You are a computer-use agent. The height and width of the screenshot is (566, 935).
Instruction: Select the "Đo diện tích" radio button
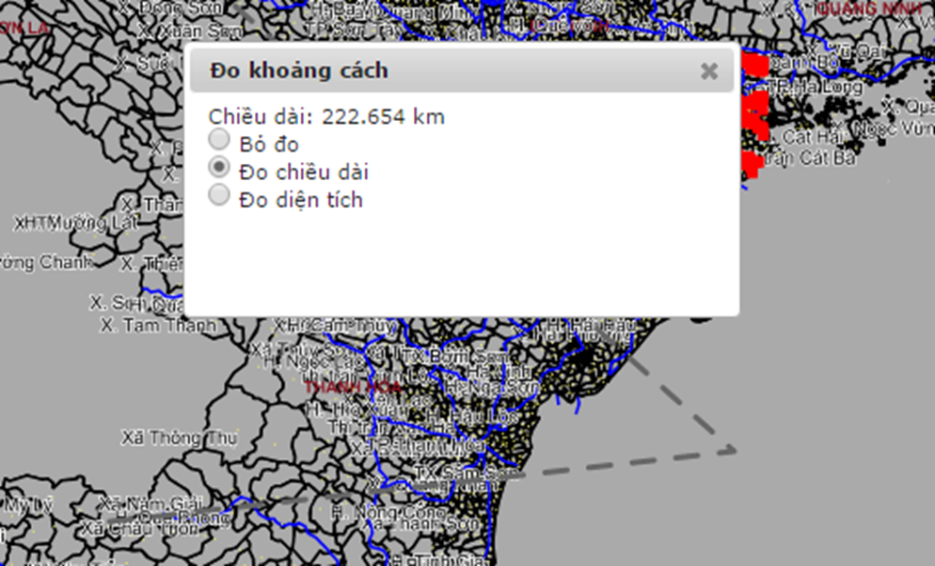tap(219, 194)
